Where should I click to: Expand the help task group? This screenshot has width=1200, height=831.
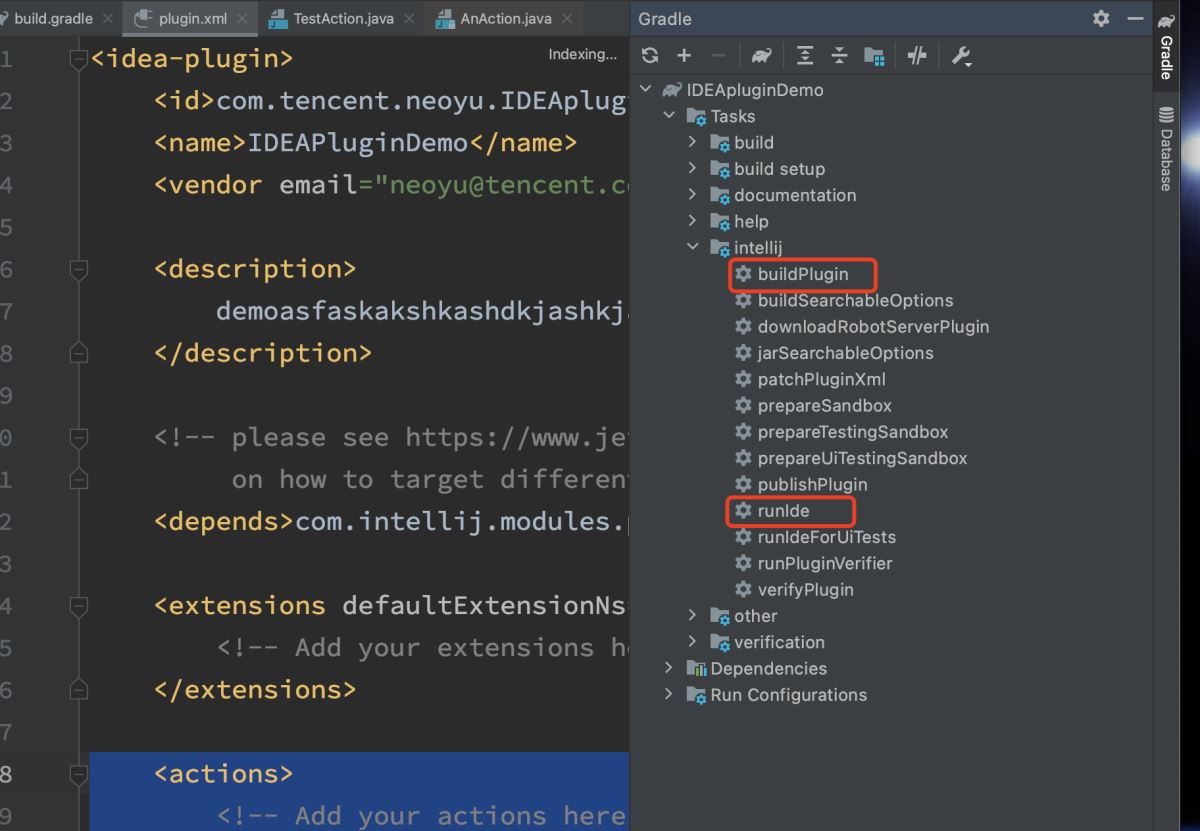click(x=692, y=221)
